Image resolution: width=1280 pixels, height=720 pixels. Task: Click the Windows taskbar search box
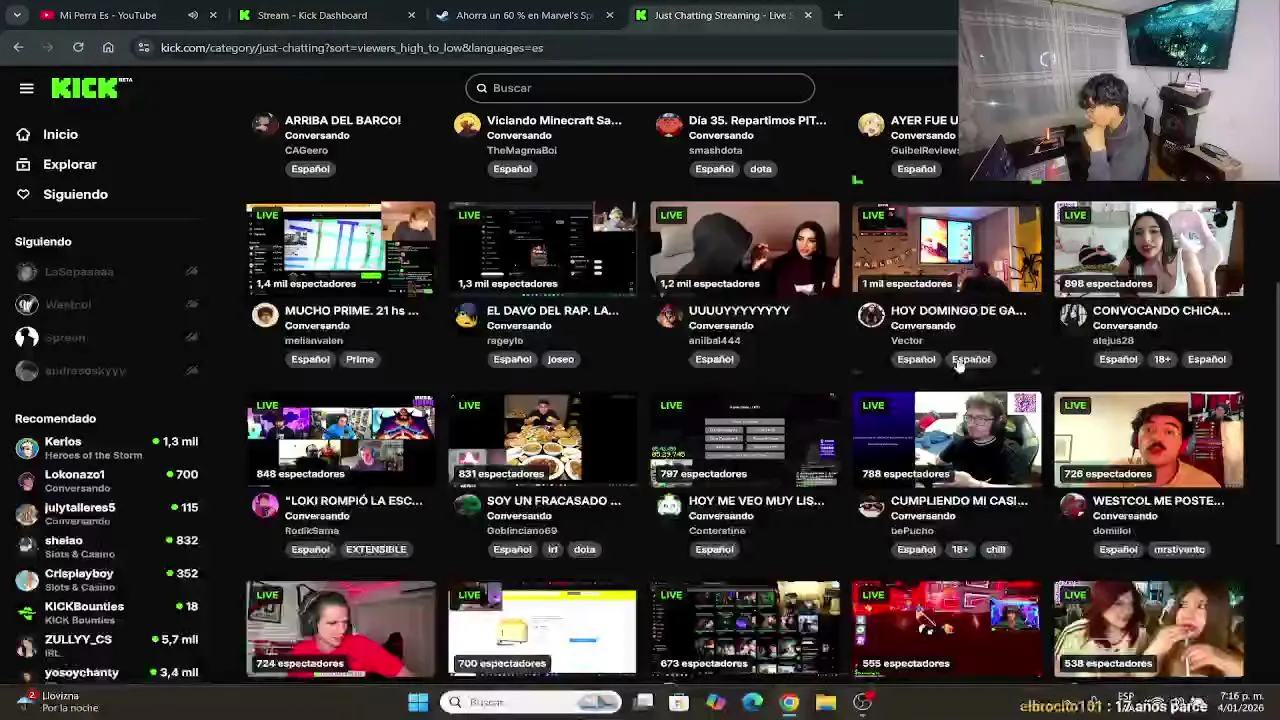point(531,702)
